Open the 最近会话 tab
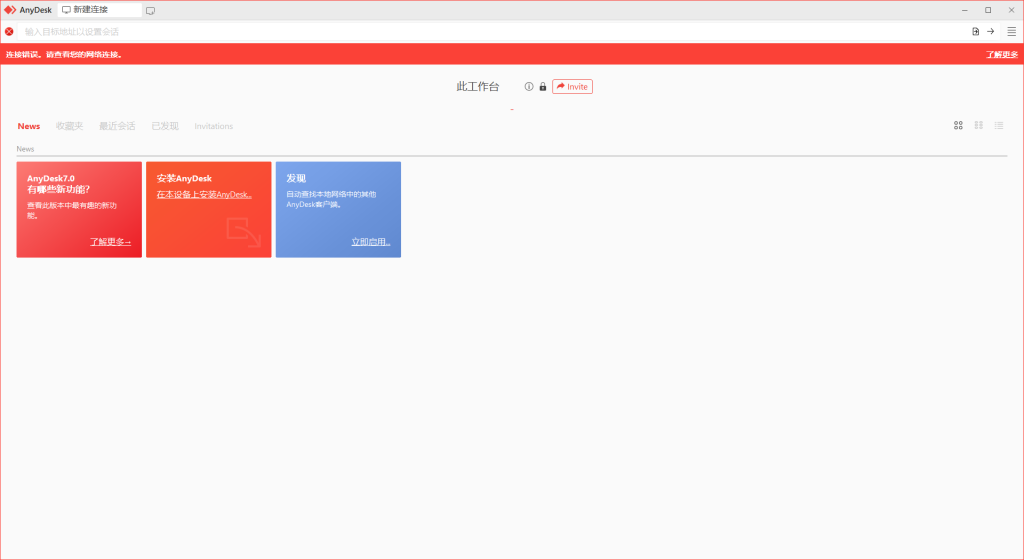The width and height of the screenshot is (1024, 560). [117, 126]
